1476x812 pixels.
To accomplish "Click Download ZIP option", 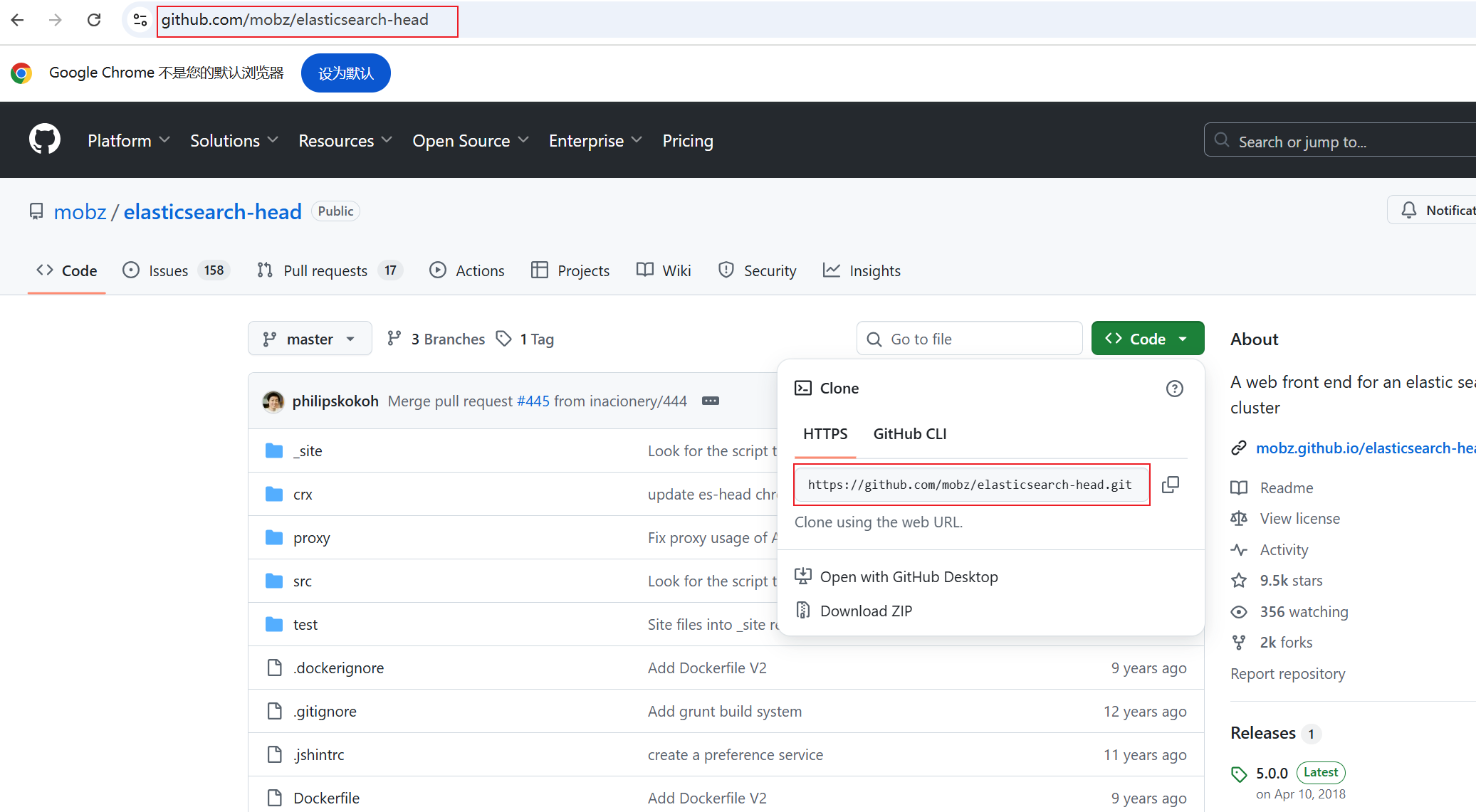I will pyautogui.click(x=865, y=611).
